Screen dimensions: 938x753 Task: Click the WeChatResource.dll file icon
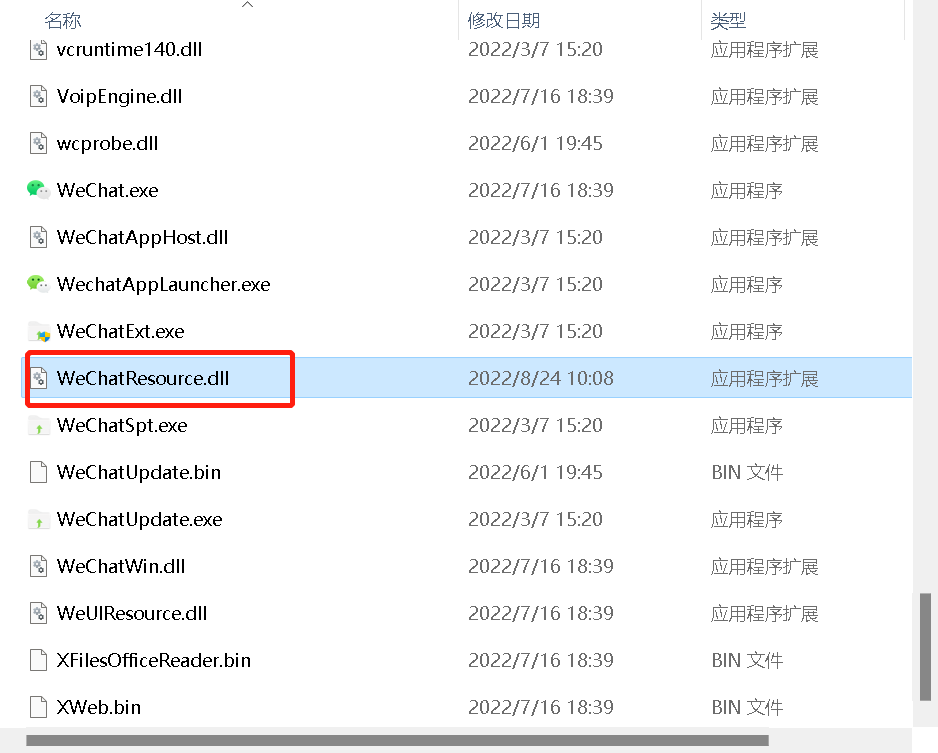pos(38,378)
